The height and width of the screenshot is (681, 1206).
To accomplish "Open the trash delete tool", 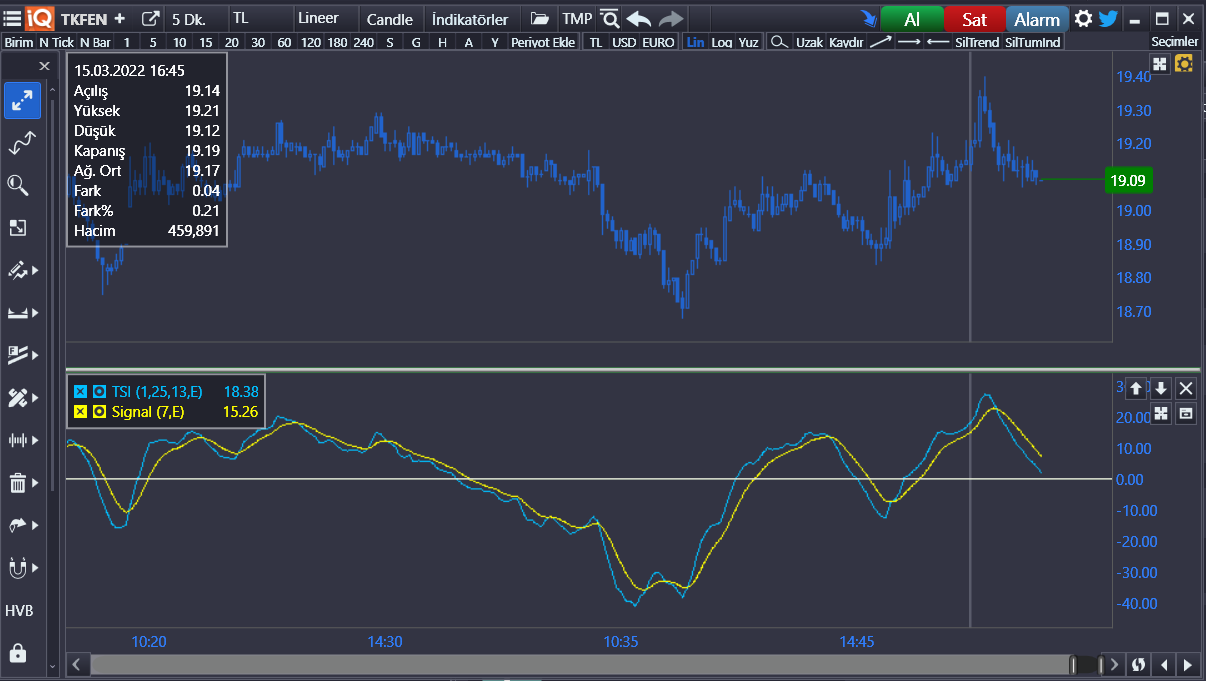I will 18,483.
